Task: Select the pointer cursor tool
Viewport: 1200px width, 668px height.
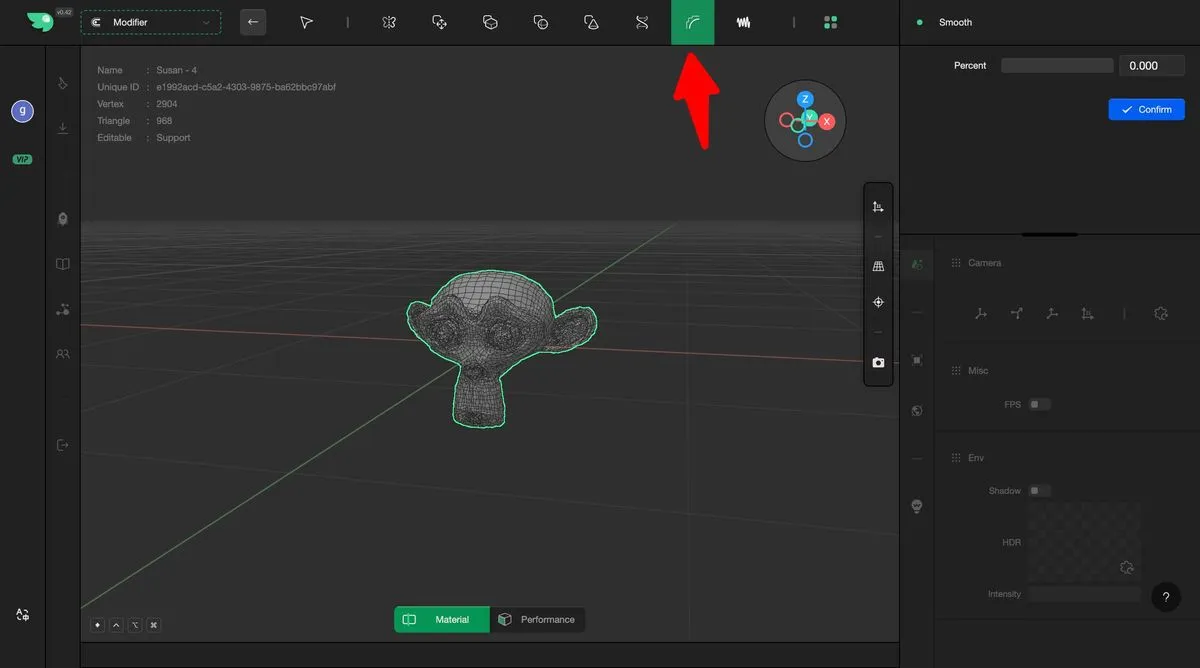Action: (x=306, y=22)
